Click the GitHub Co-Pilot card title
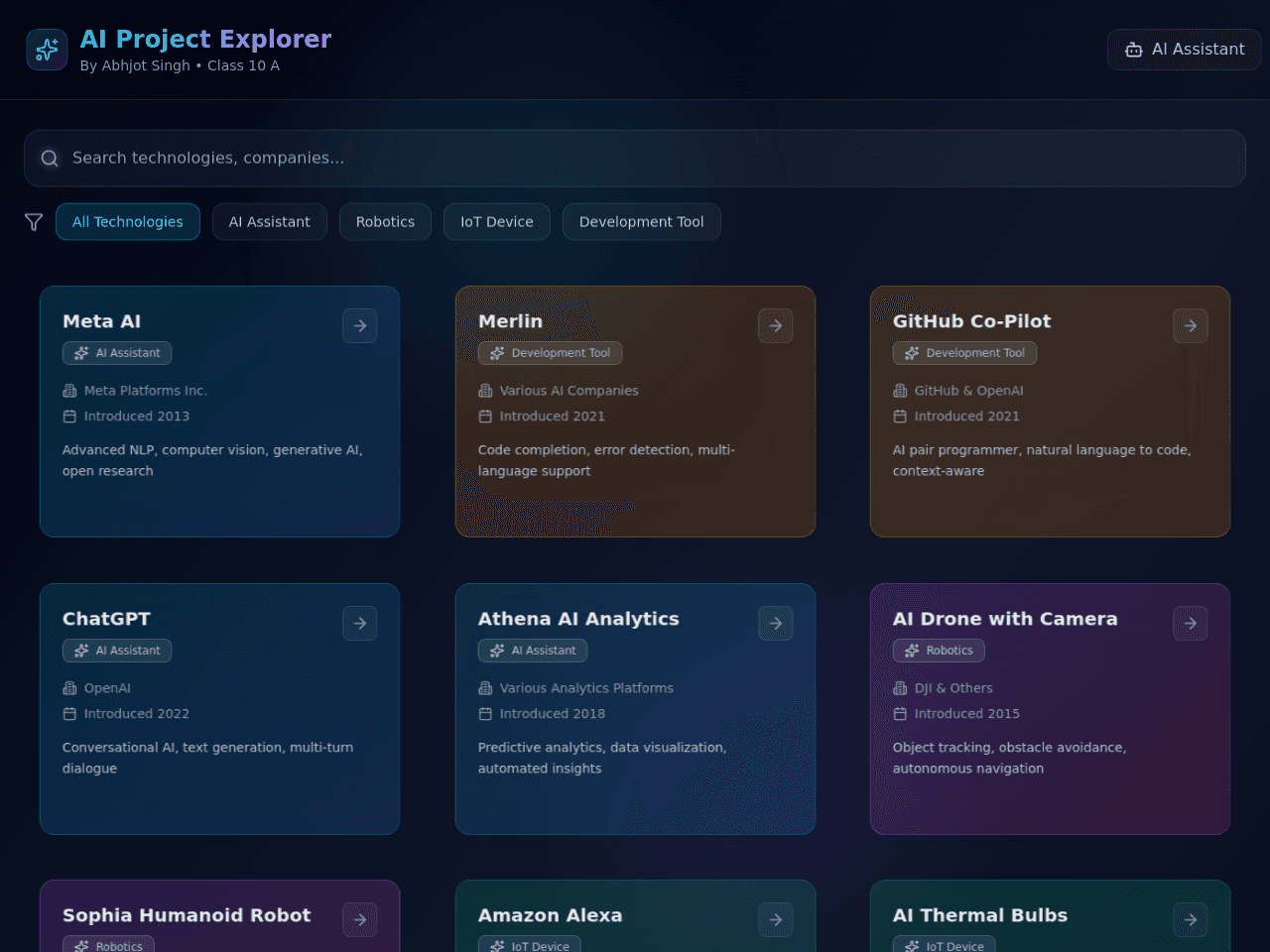 [972, 321]
